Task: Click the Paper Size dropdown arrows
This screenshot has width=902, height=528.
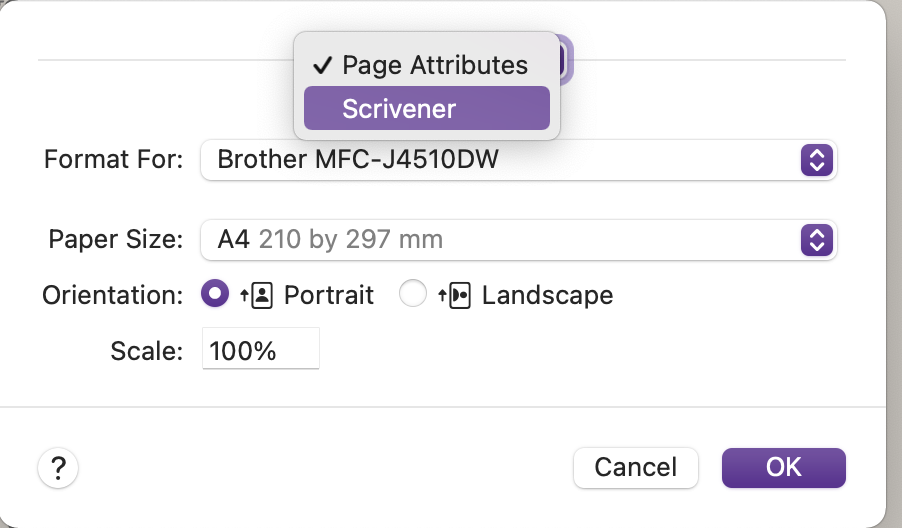Action: point(817,240)
